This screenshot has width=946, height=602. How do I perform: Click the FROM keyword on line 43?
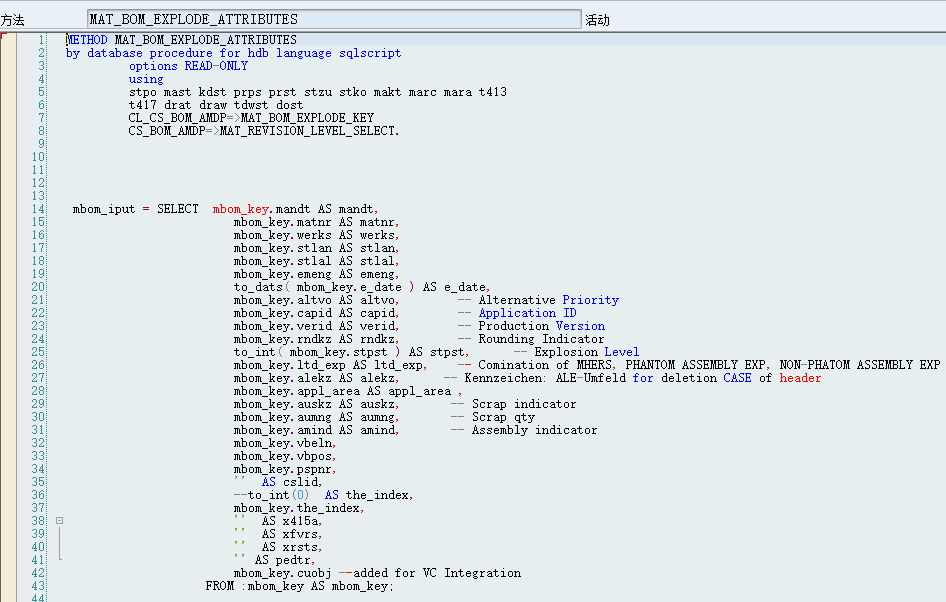[x=219, y=586]
